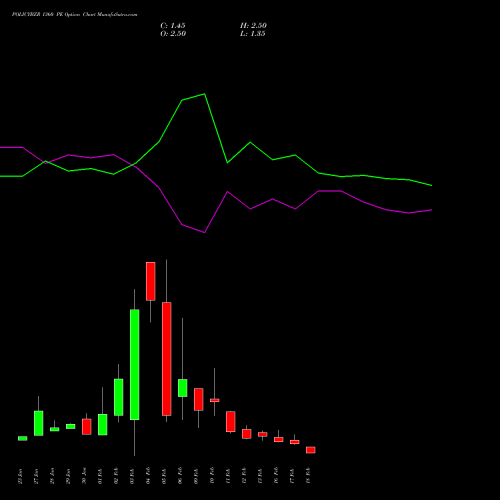This screenshot has height=500, width=500.
Task: Click the purple indicator line at its trough
Action: coord(204,233)
